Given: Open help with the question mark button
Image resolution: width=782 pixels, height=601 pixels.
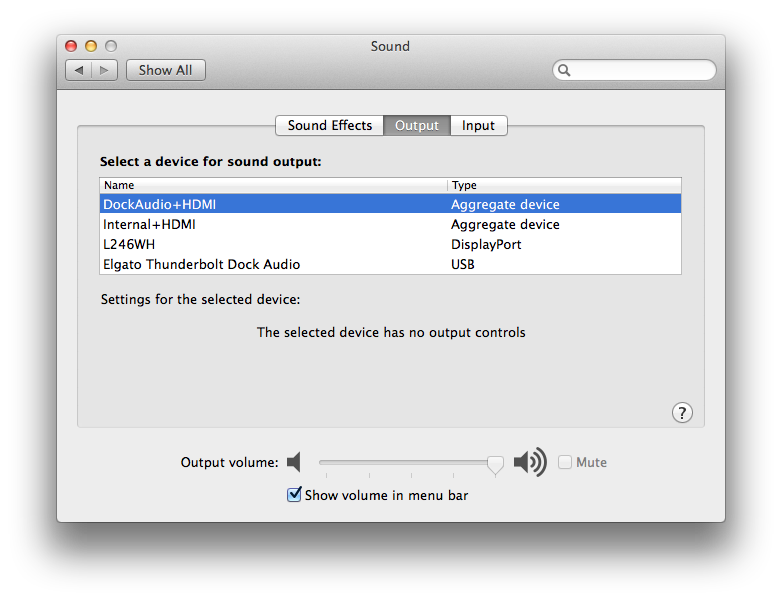Looking at the screenshot, I should (x=682, y=412).
